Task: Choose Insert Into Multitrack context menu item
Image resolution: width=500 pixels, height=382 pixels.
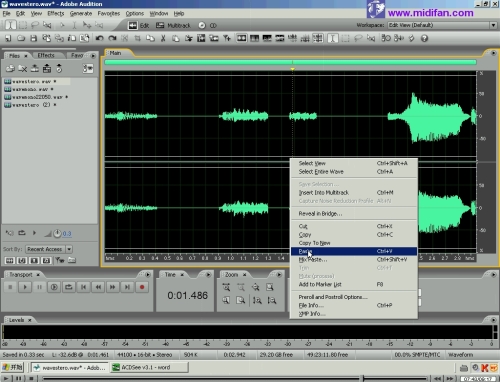Action: coord(354,192)
